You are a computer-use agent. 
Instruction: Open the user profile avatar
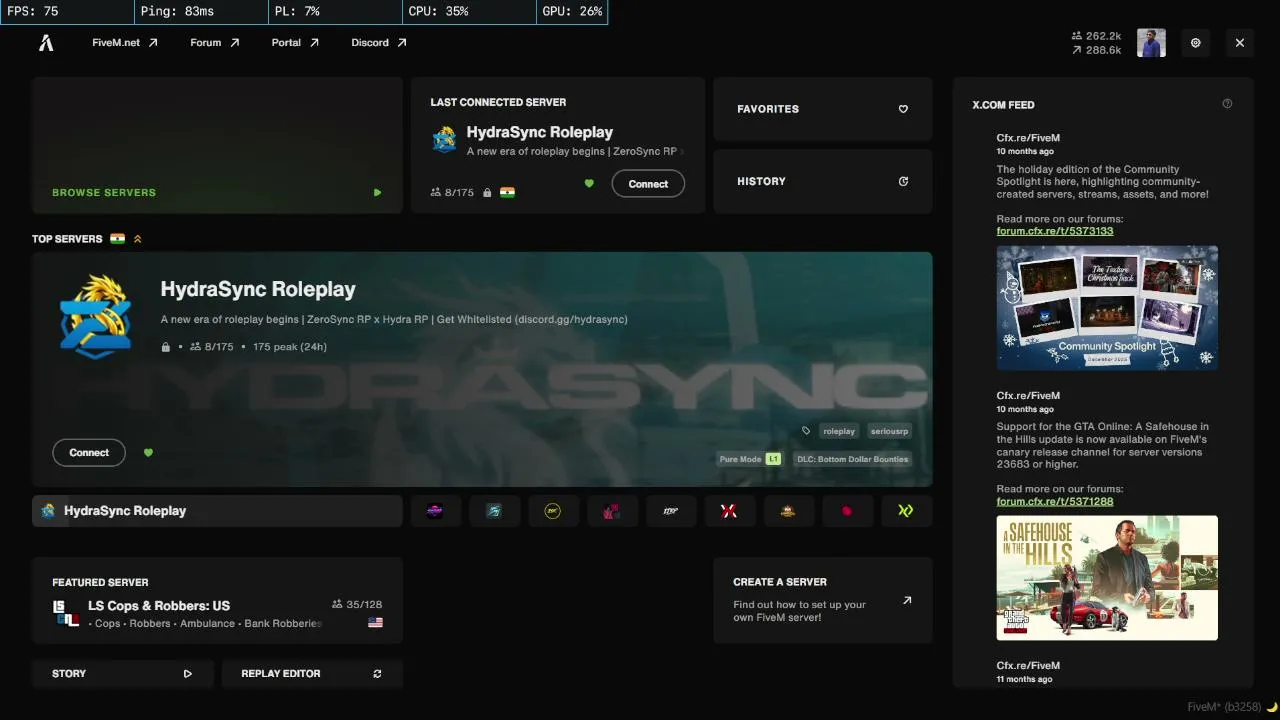(x=1151, y=43)
